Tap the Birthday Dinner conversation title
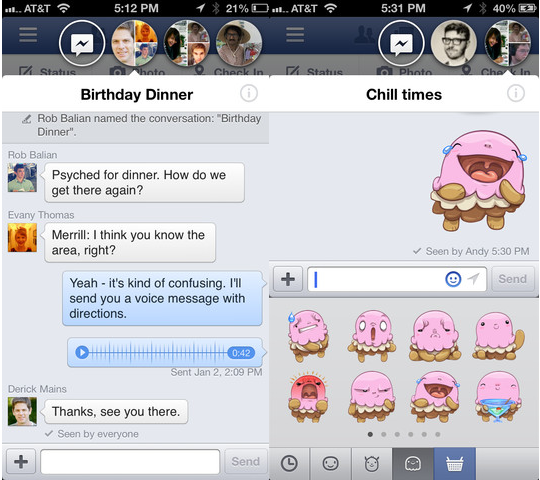 137,94
